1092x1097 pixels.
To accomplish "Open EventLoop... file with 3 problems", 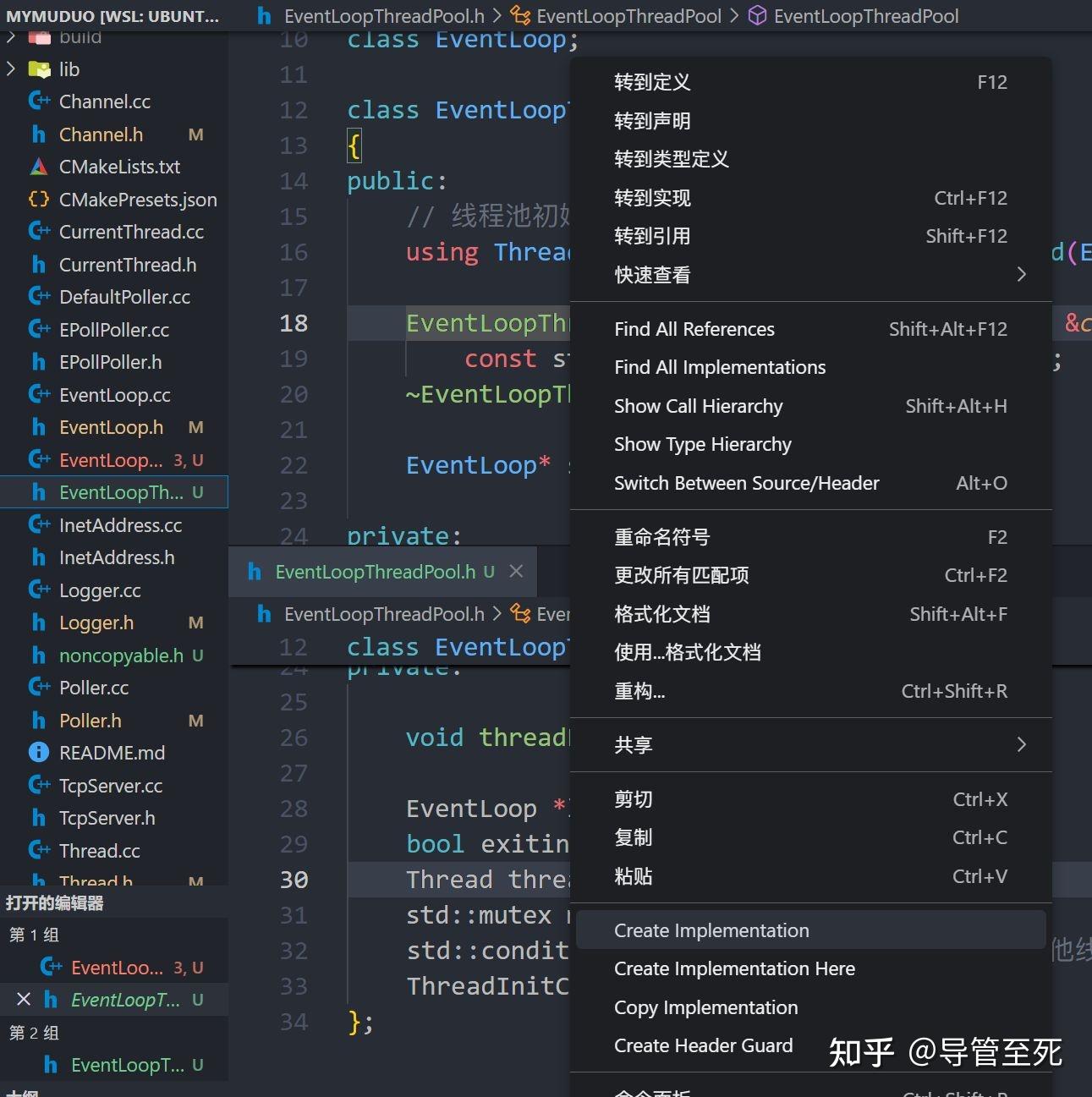I will click(114, 460).
